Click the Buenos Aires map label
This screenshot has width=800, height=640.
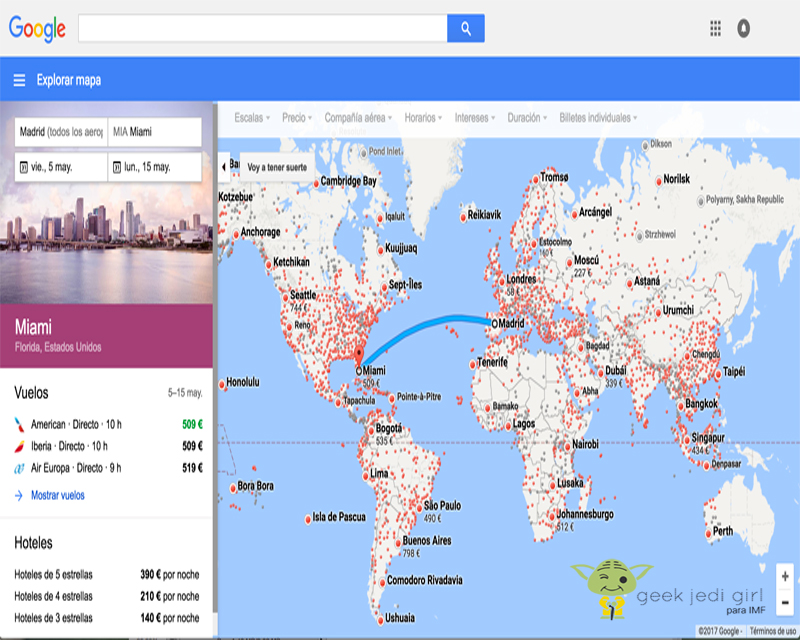[x=427, y=540]
